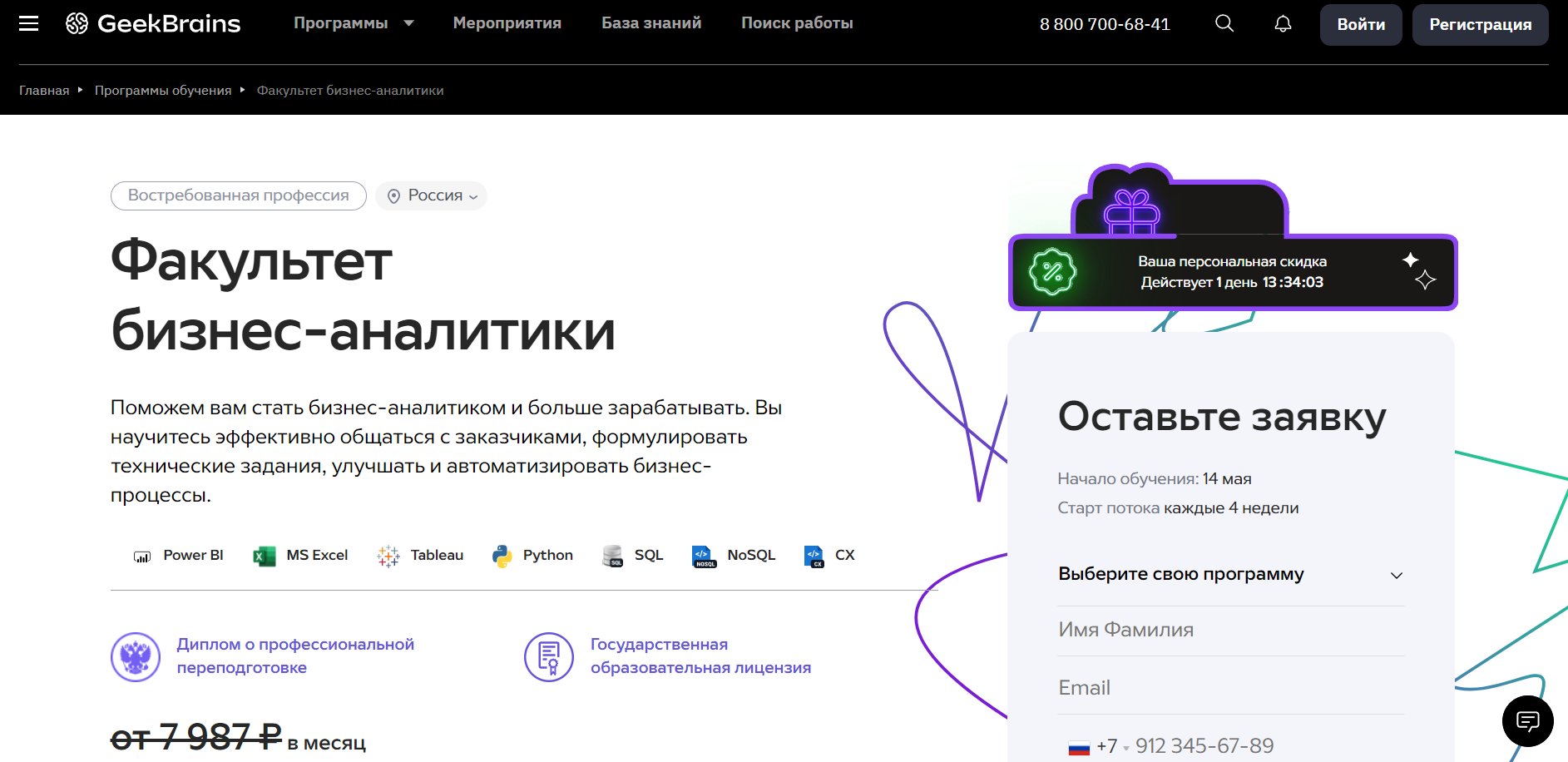The height and width of the screenshot is (762, 1568).
Task: Open site search
Action: (x=1223, y=23)
